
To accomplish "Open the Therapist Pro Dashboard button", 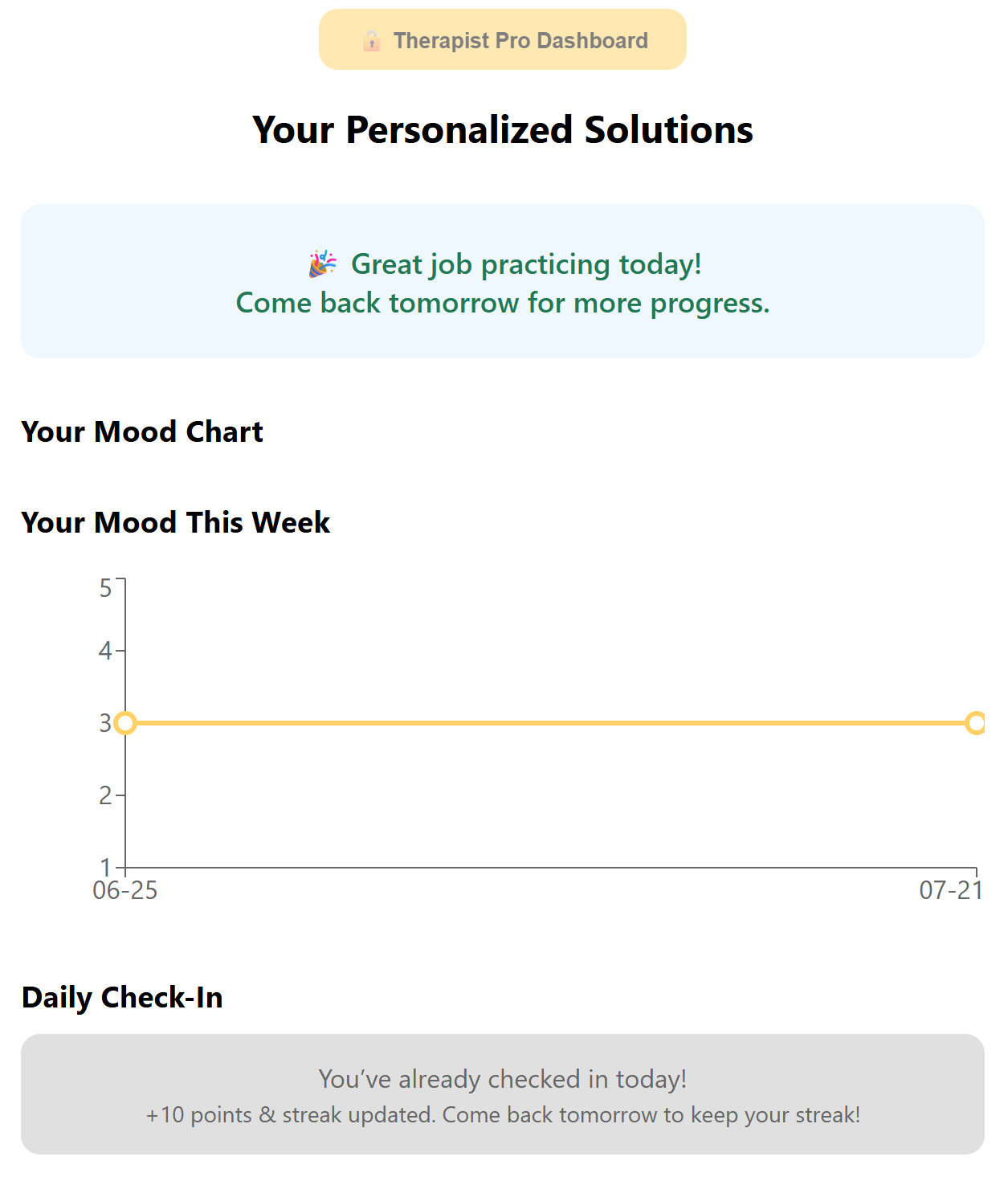I will (503, 39).
